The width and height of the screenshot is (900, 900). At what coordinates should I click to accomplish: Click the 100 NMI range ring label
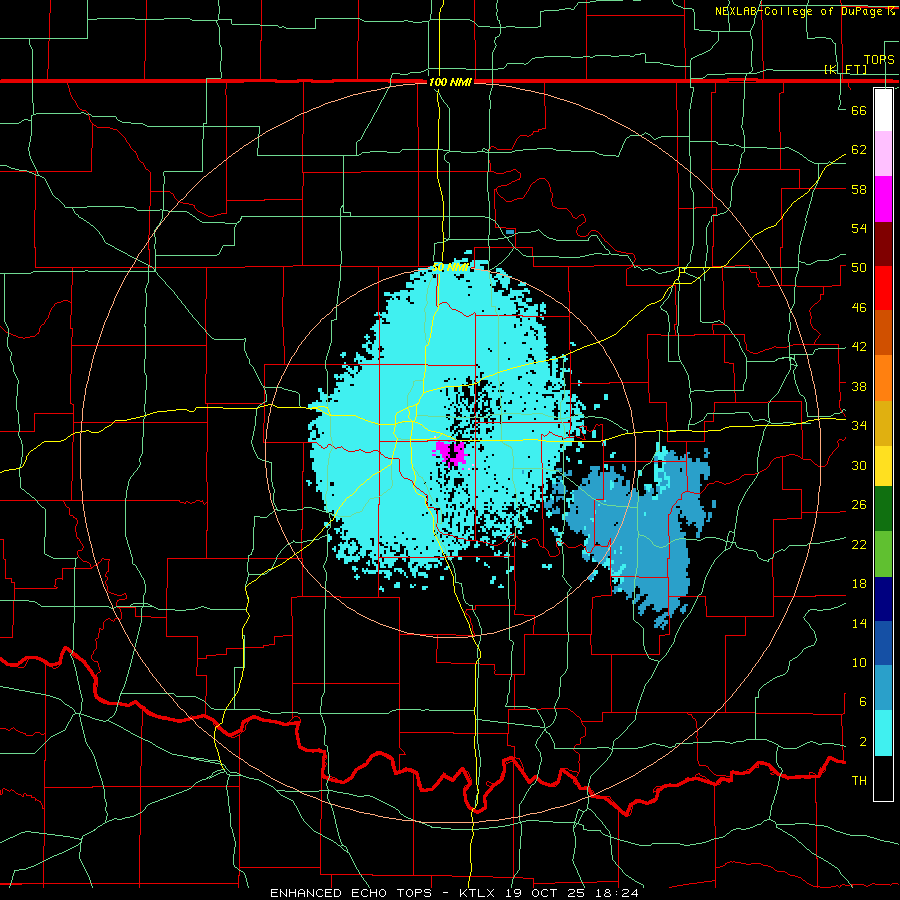450,82
